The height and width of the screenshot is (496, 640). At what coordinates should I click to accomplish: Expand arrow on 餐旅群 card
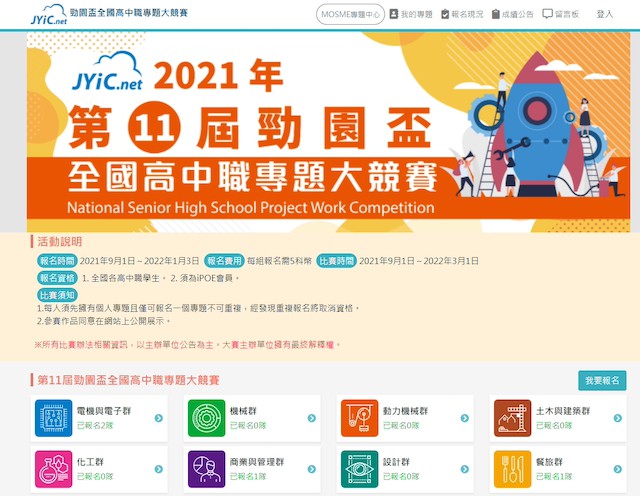coord(618,469)
